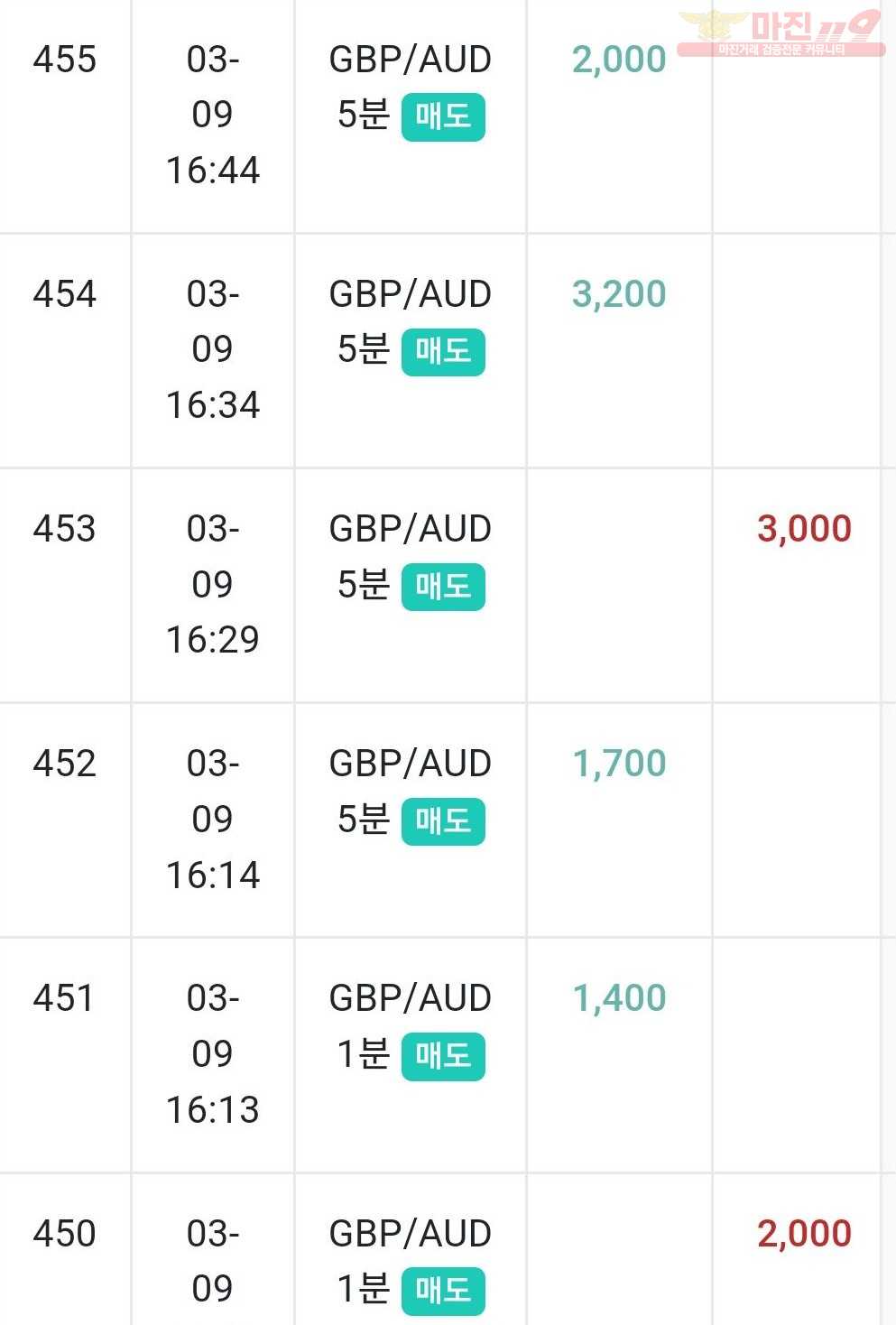Select the red 2,000 amount in row 450
Viewport: 896px width, 1325px height.
805,1234
